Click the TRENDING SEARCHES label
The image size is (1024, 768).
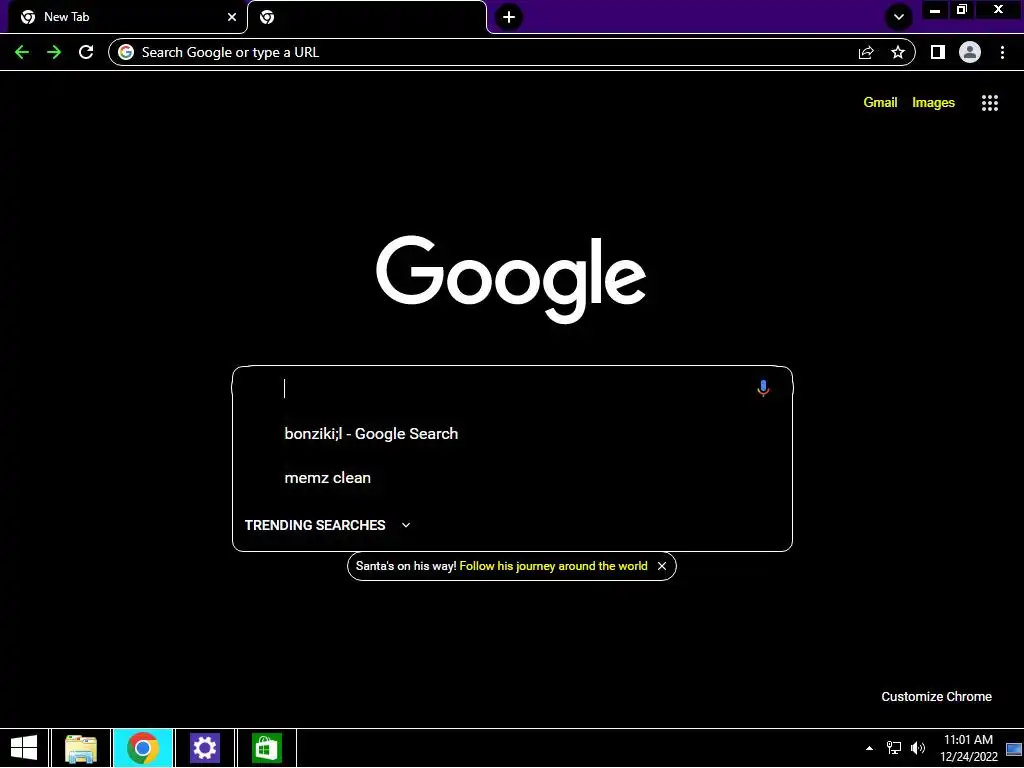[x=315, y=525]
